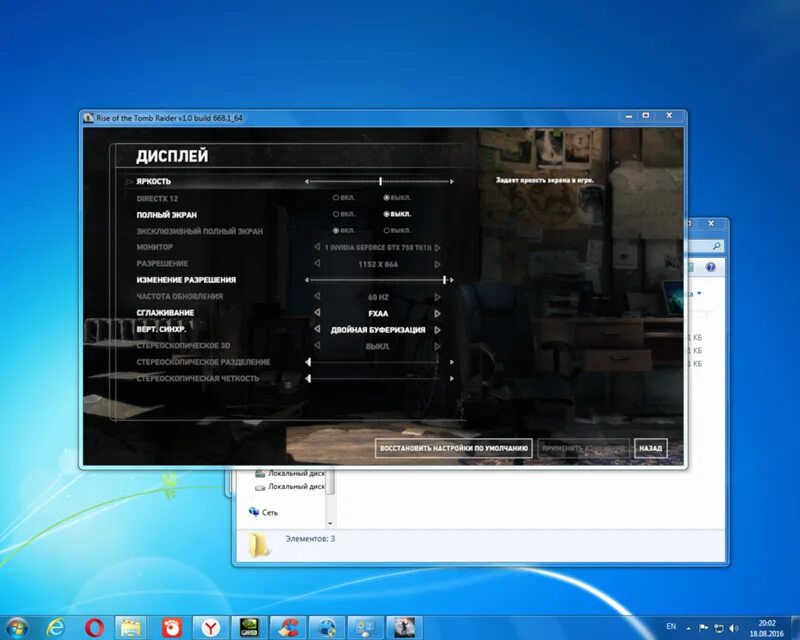The width and height of the screenshot is (800, 640).
Task: Click left arrow for Верт. синхр.
Action: click(x=317, y=329)
